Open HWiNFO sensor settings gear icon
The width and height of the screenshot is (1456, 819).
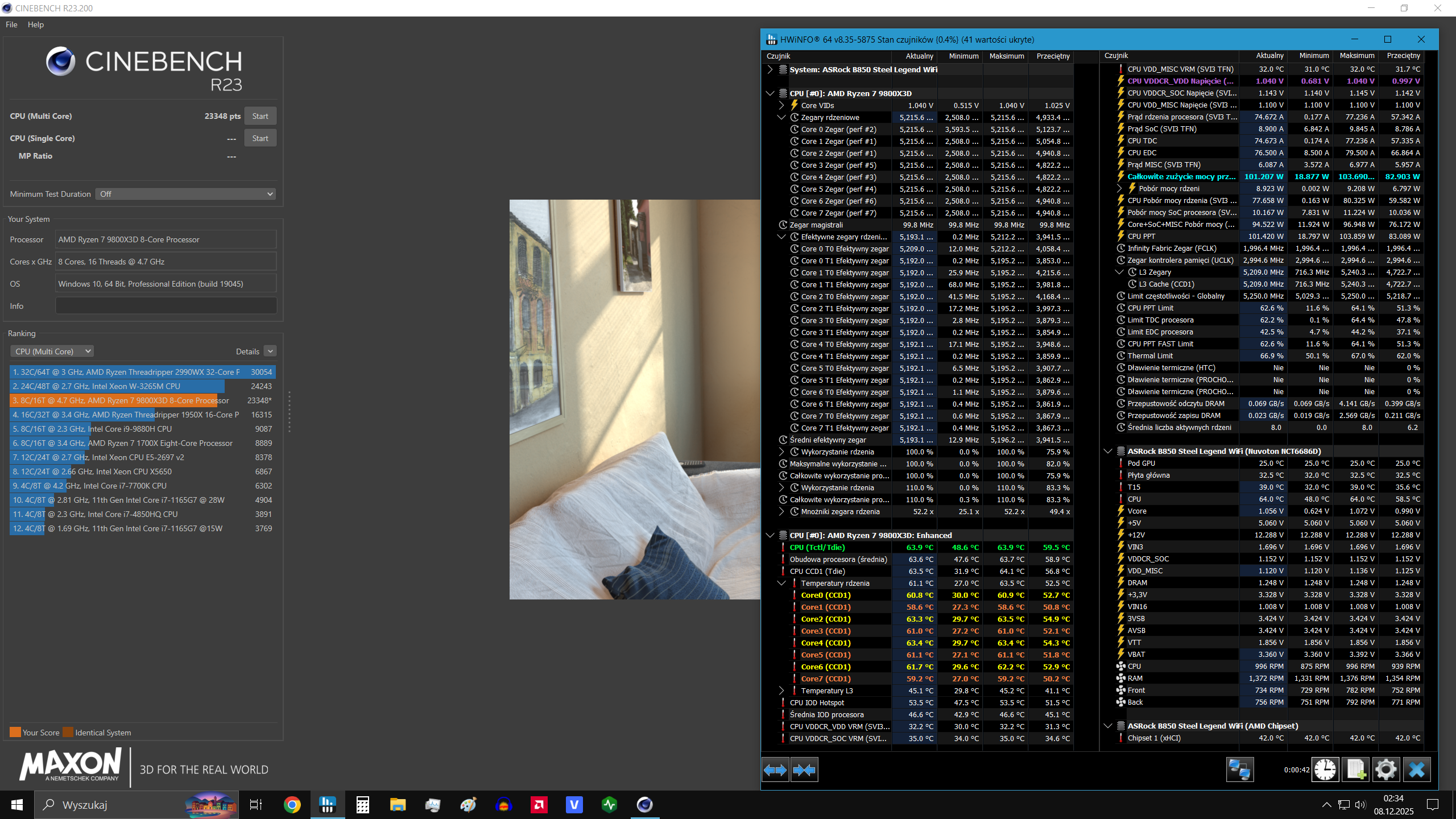[x=1386, y=770]
